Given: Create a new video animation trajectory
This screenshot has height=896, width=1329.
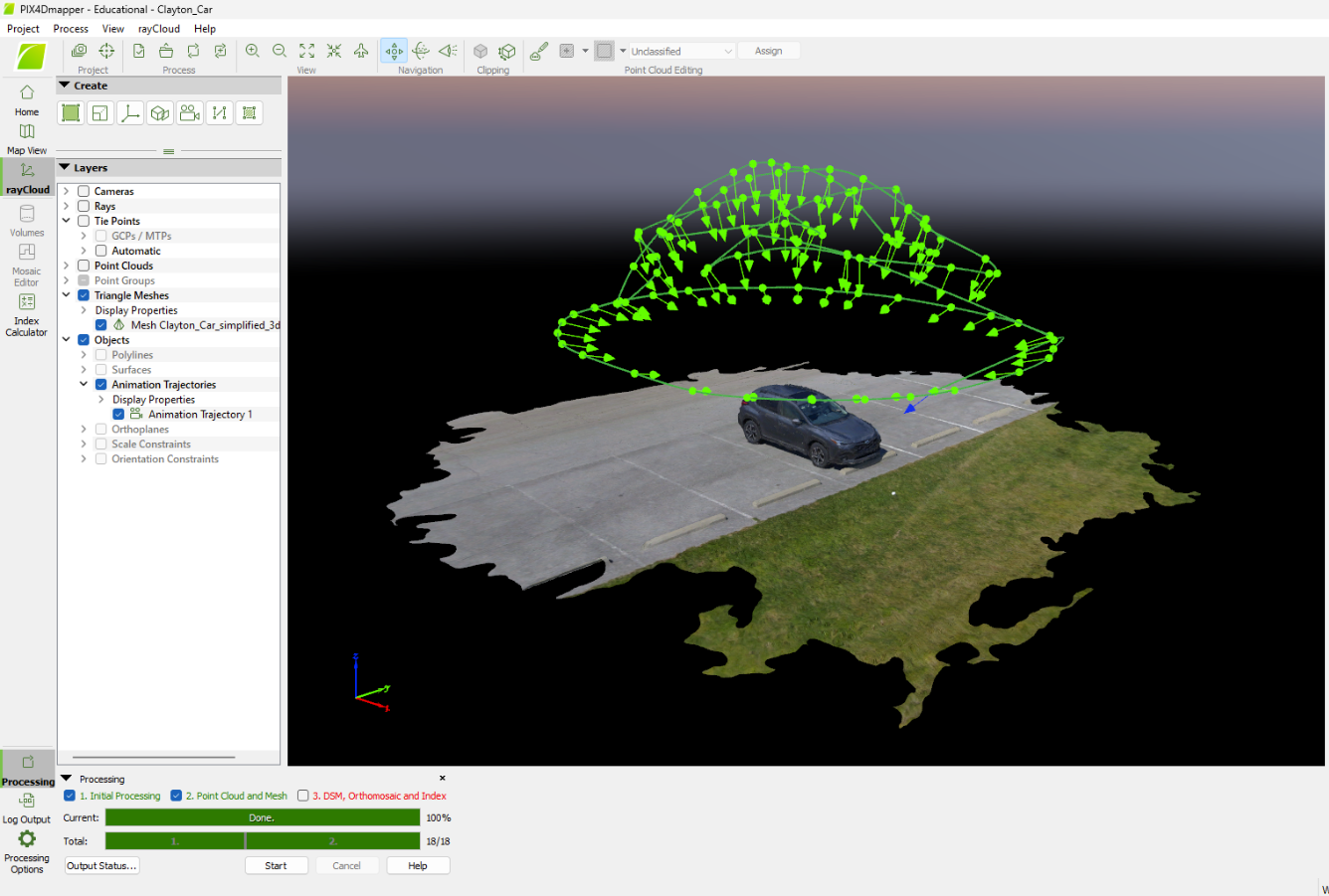Looking at the screenshot, I should tap(190, 113).
